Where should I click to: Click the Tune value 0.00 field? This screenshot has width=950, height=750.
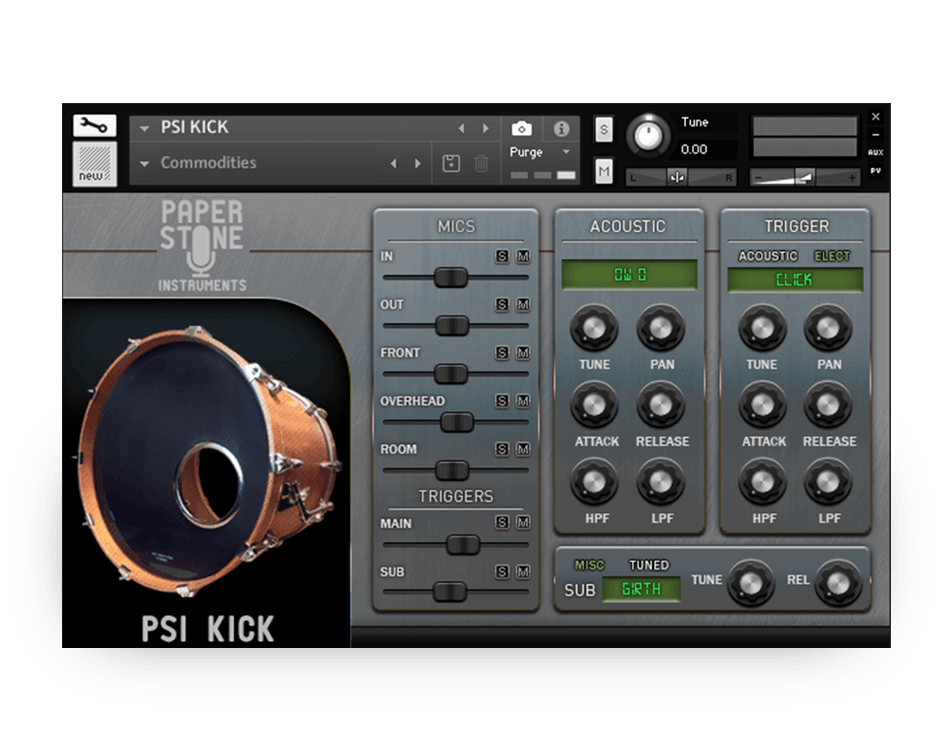pyautogui.click(x=694, y=149)
